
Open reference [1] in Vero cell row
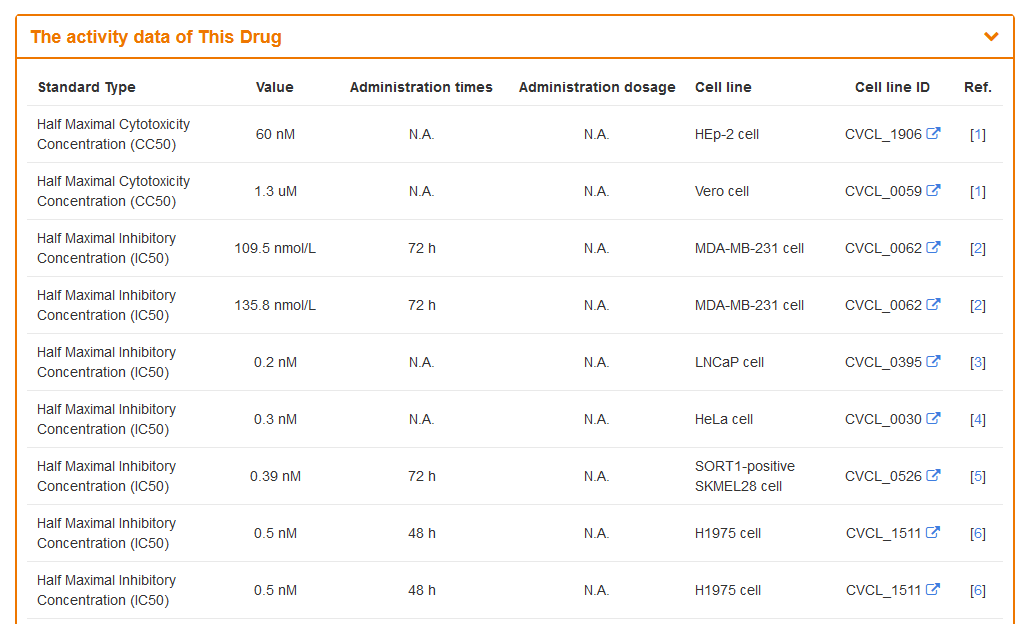[x=977, y=191]
